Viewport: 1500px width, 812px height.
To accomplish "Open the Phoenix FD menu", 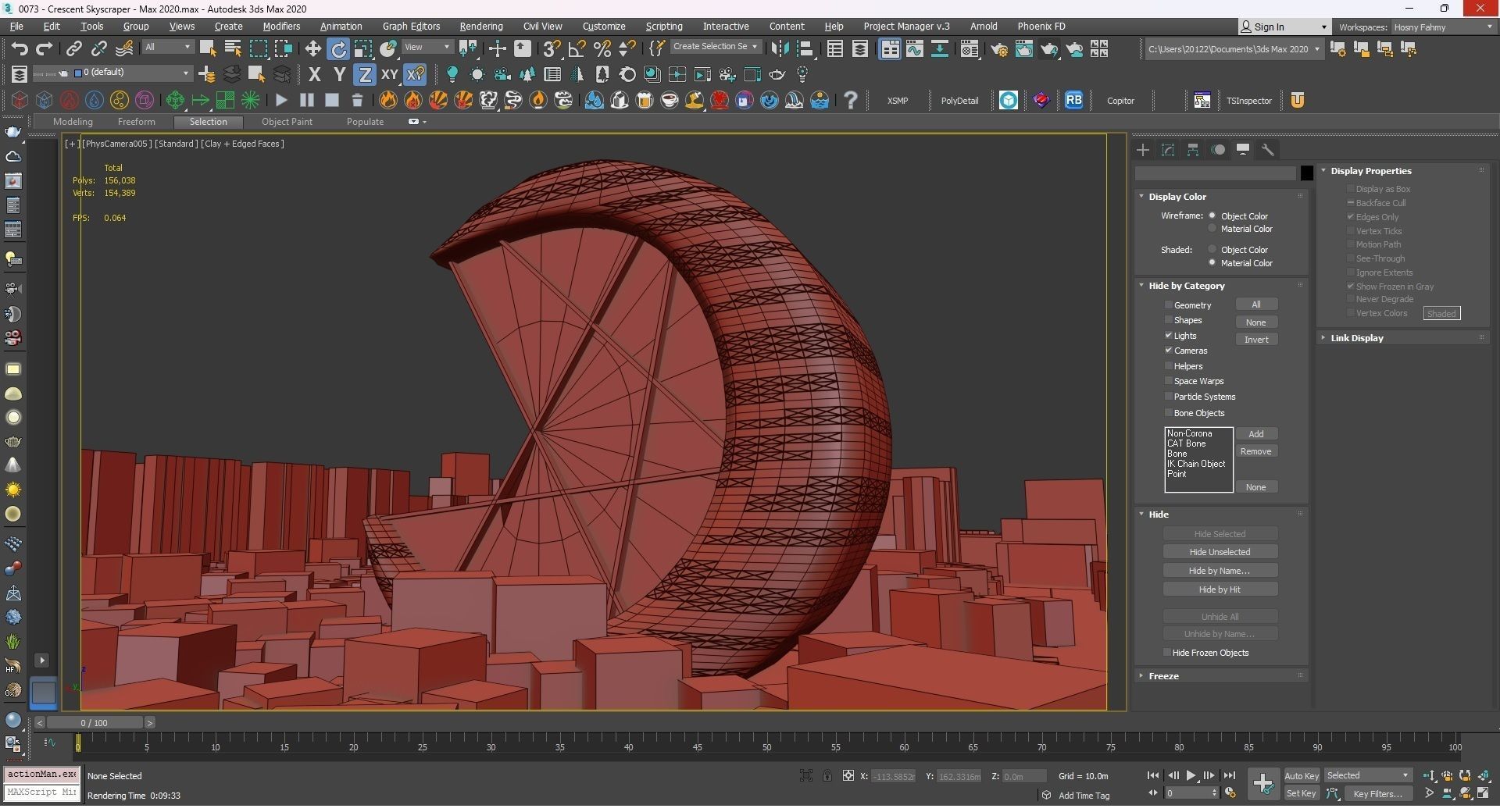I will pos(1041,27).
